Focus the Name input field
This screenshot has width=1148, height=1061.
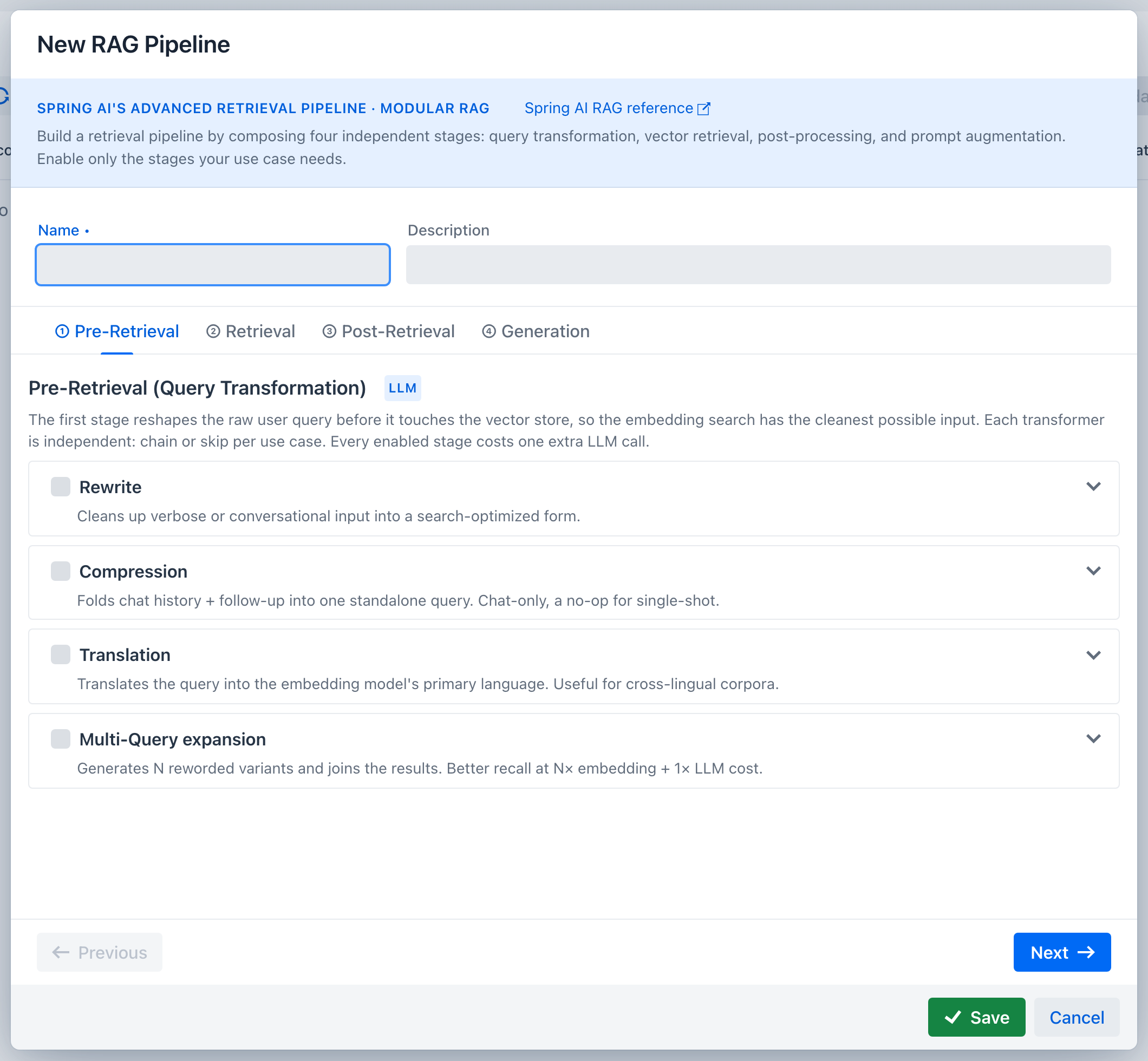[212, 265]
